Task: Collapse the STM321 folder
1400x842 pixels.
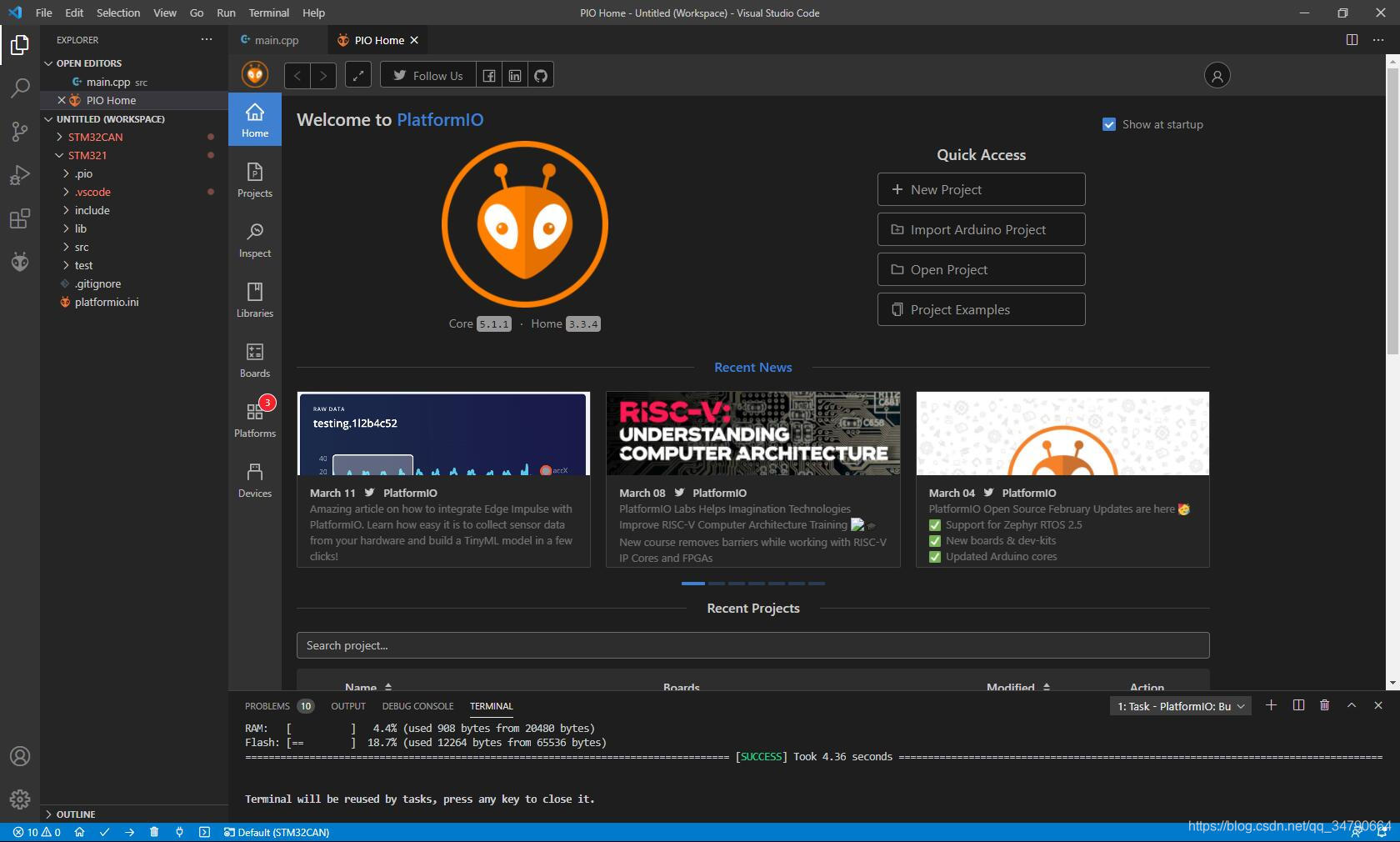Action: [87, 155]
